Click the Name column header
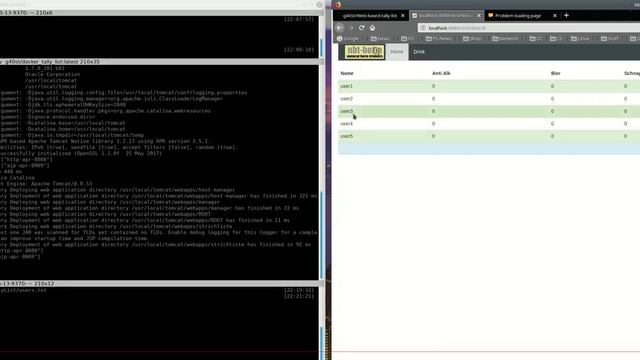This screenshot has width=640, height=360. click(x=347, y=73)
